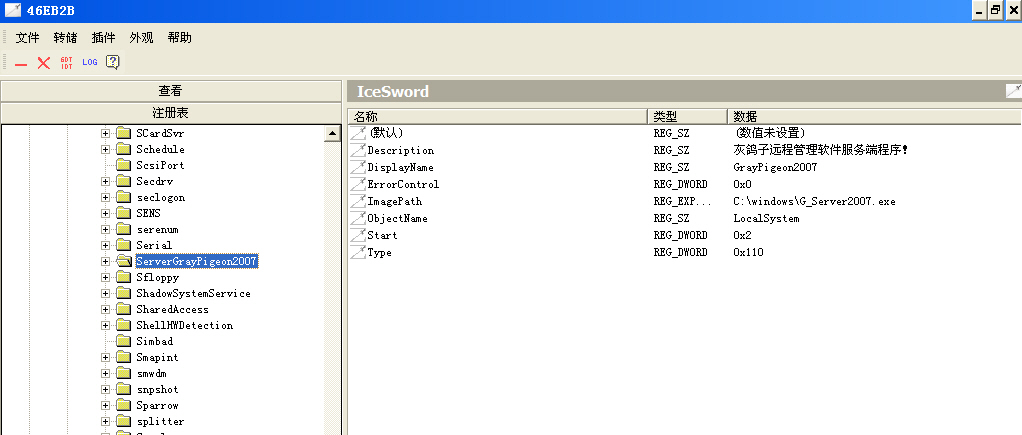Sort by the 类型 column header
The image size is (1022, 435).
click(688, 117)
